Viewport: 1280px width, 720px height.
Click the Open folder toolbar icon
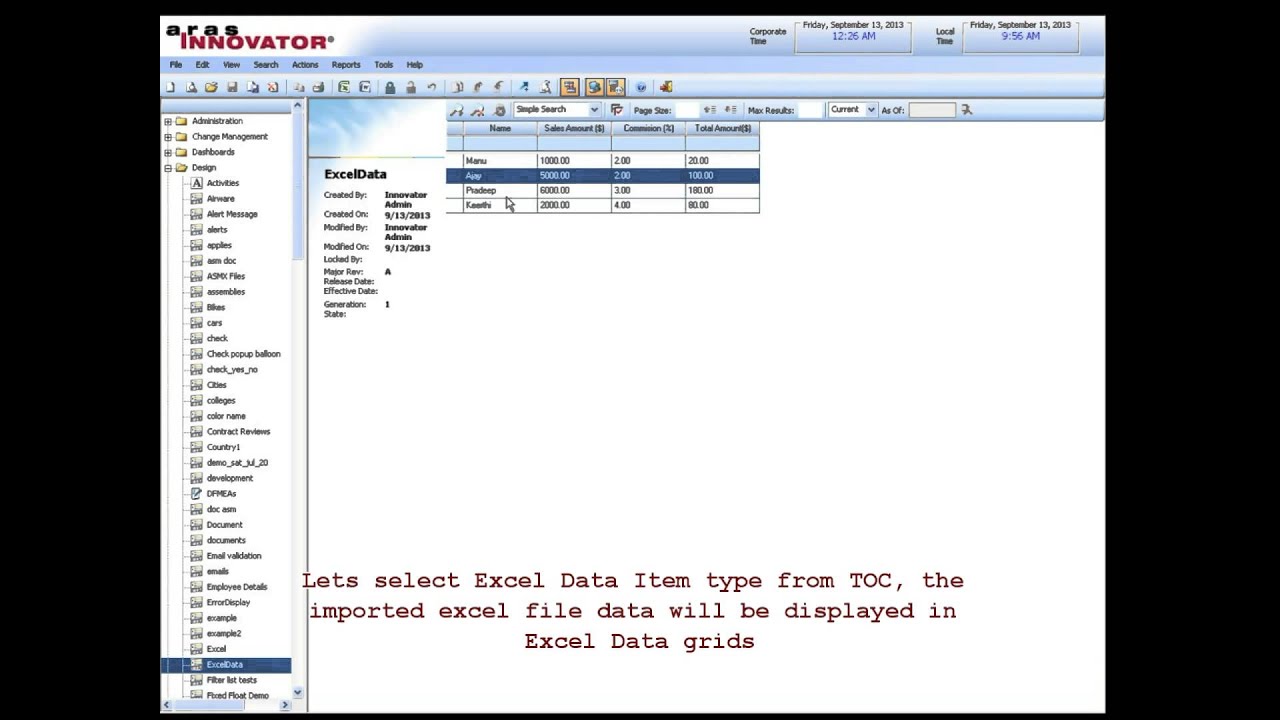click(x=211, y=87)
